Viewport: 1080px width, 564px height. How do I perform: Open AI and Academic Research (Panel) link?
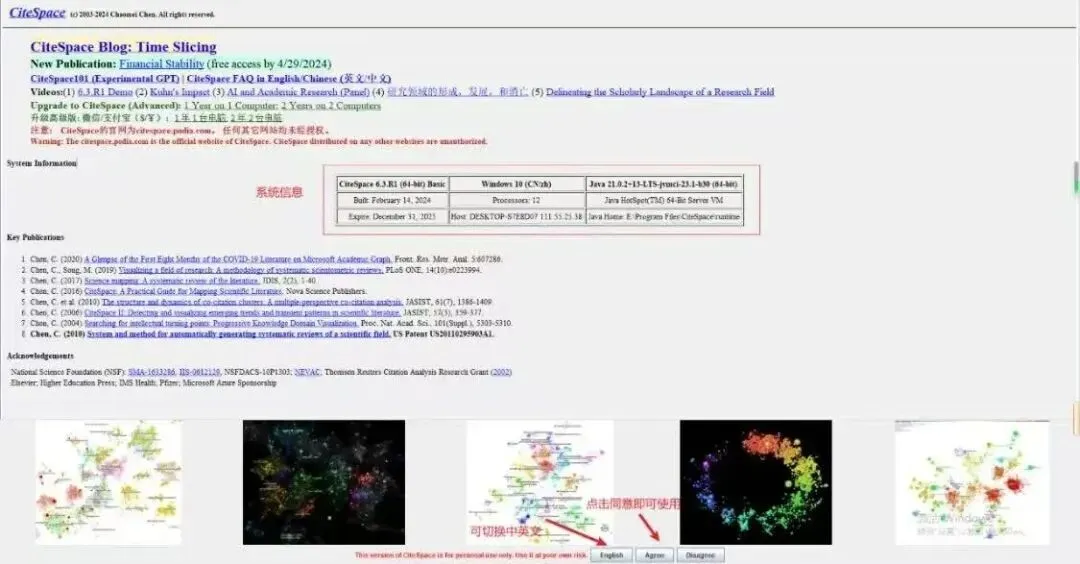click(x=298, y=92)
